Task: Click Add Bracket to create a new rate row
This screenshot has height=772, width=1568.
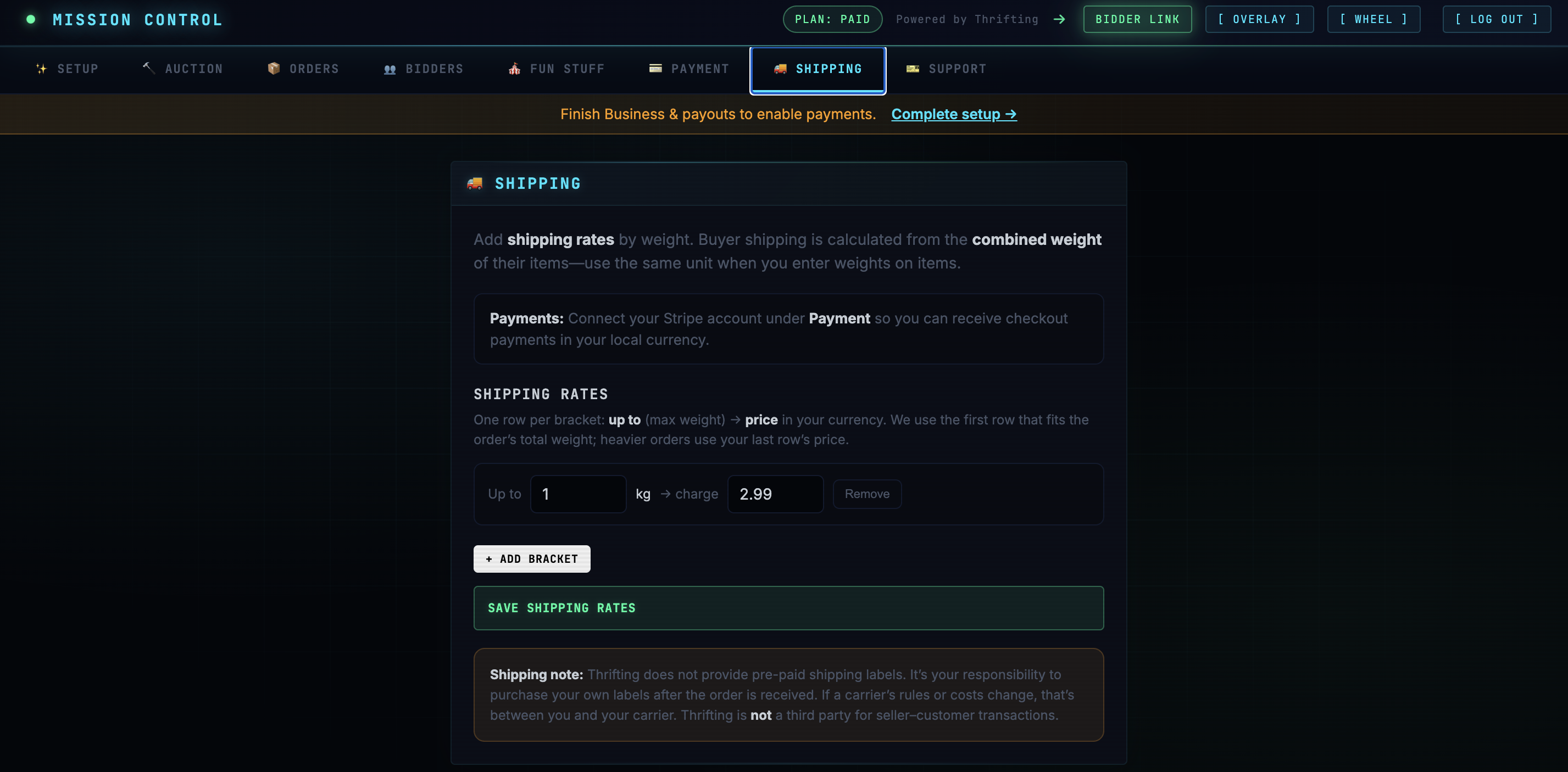Action: (531, 558)
